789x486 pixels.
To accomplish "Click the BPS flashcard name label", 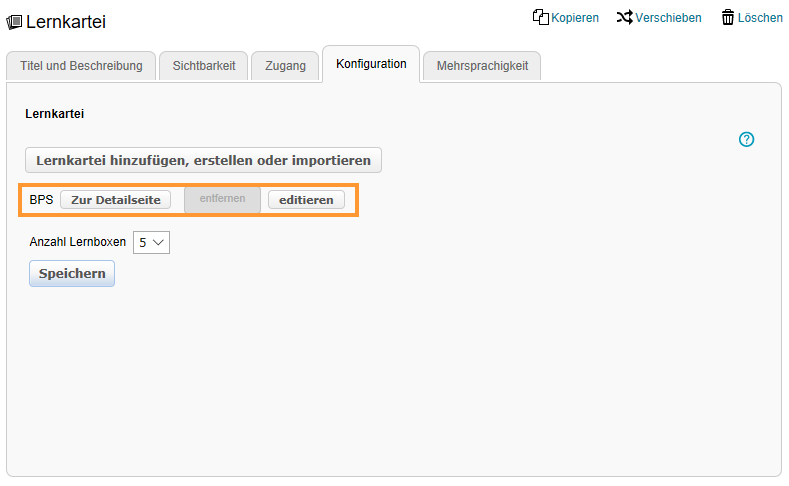I will coord(42,200).
